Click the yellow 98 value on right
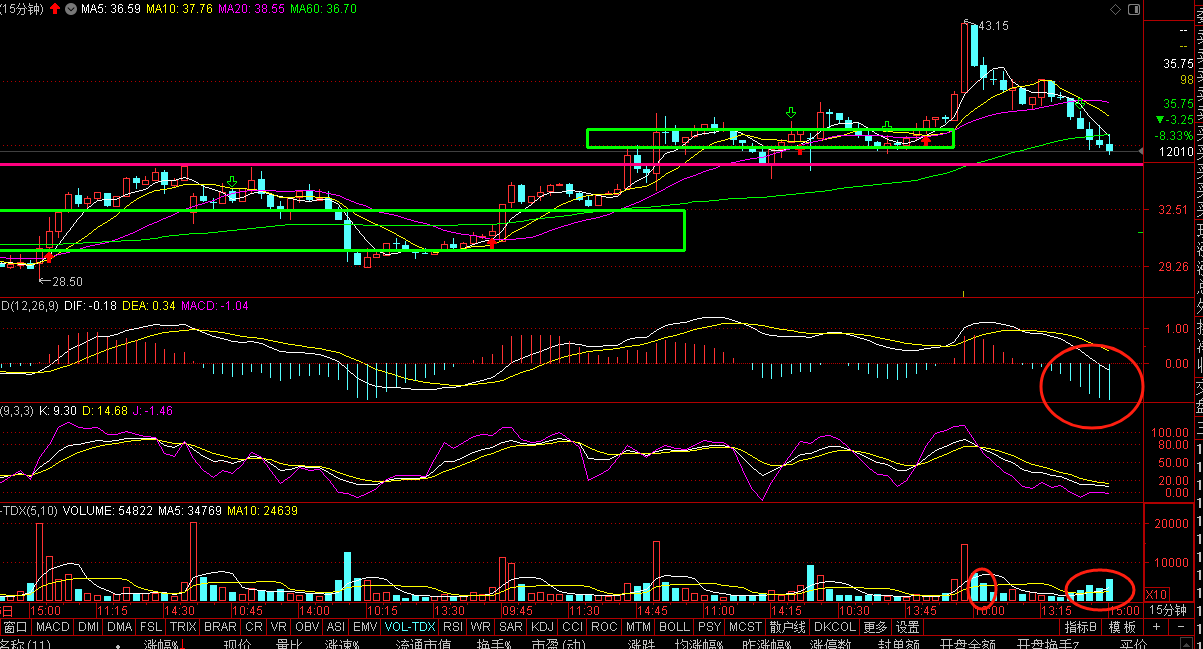 [x=1187, y=80]
